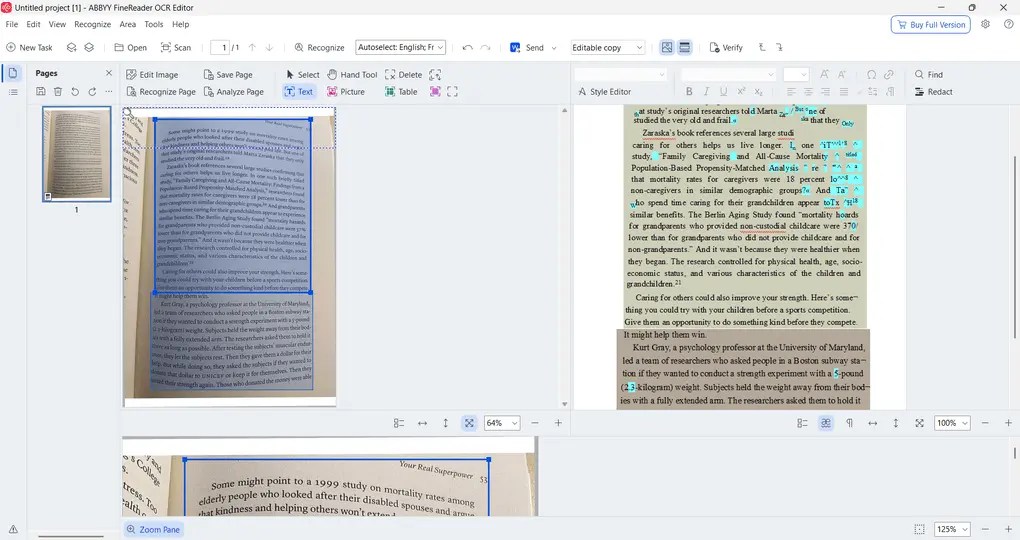Run Recognize Page on the current page
1020x540 pixels.
(161, 92)
